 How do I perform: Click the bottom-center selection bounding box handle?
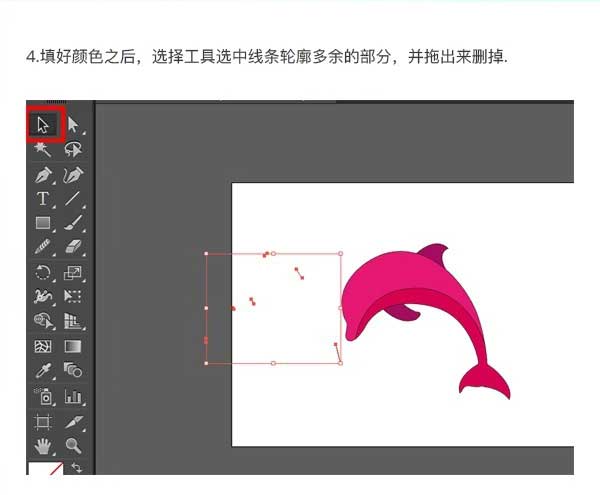(x=273, y=363)
